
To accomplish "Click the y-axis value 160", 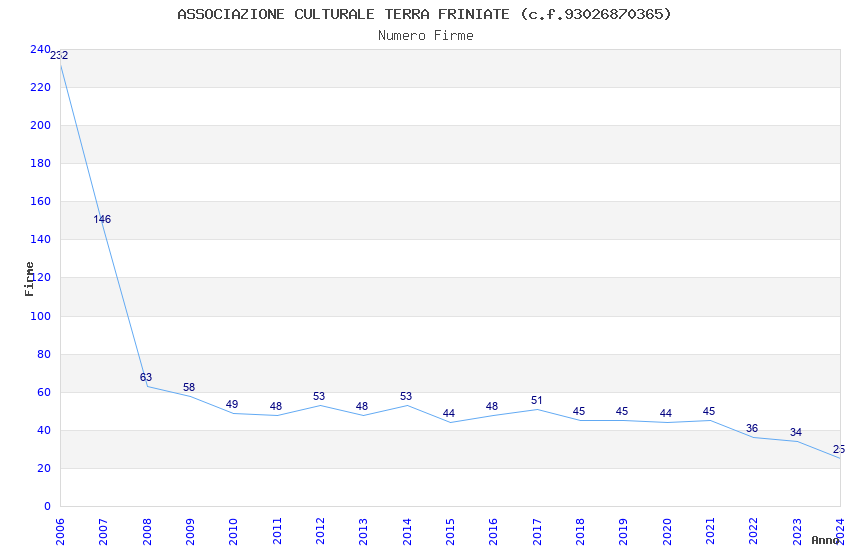I will tap(40, 201).
